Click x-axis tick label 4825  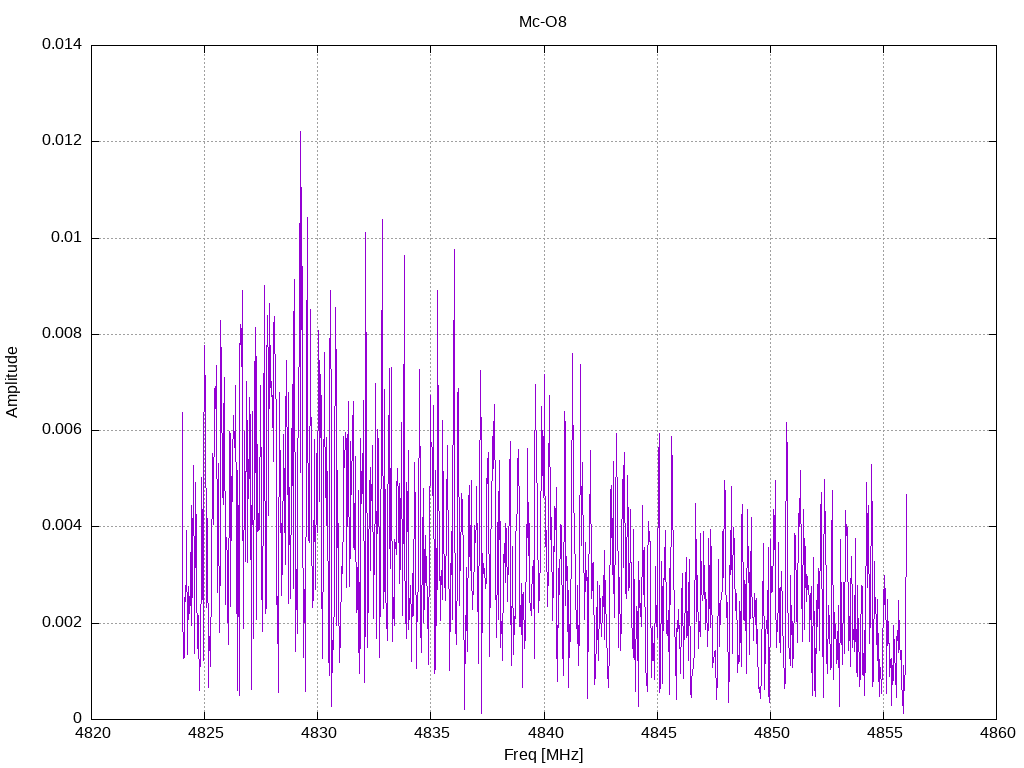(205, 733)
